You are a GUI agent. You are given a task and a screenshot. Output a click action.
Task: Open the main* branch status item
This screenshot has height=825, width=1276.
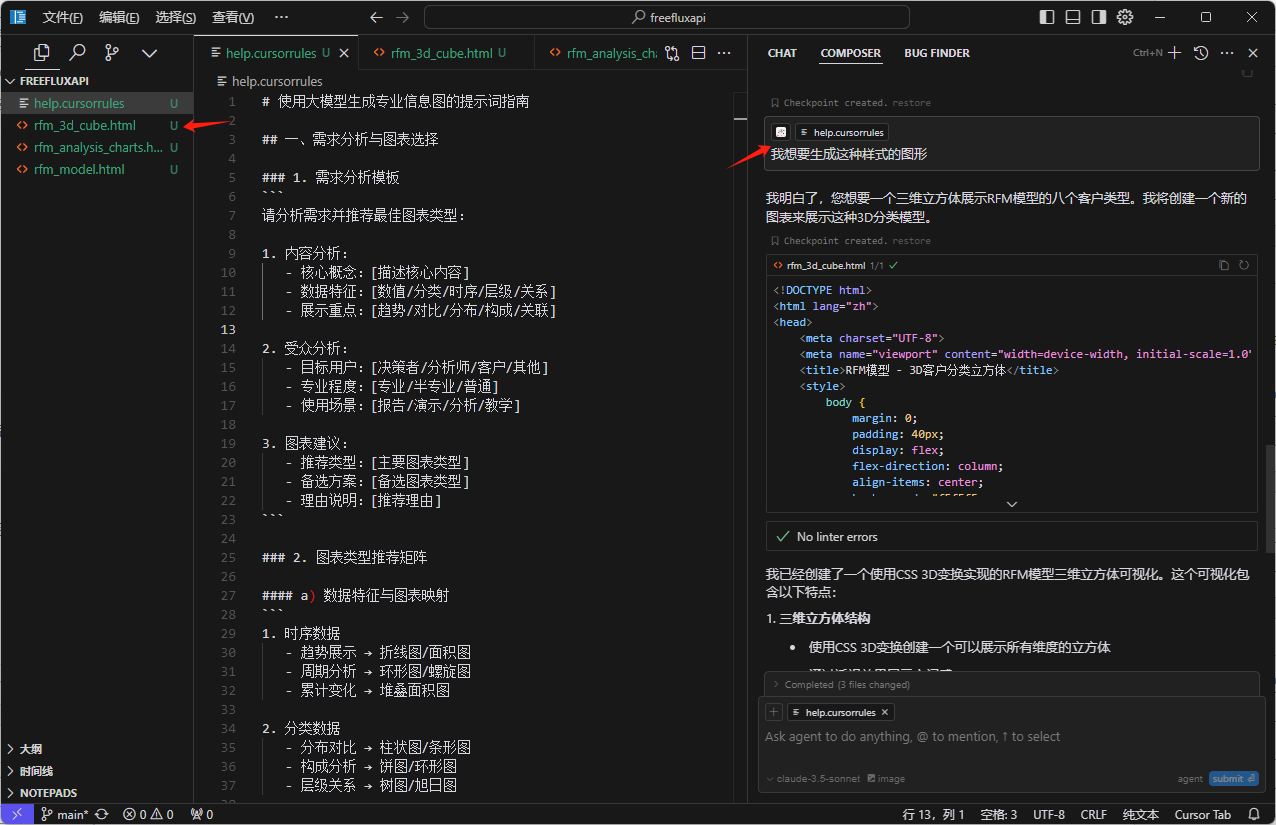point(65,814)
